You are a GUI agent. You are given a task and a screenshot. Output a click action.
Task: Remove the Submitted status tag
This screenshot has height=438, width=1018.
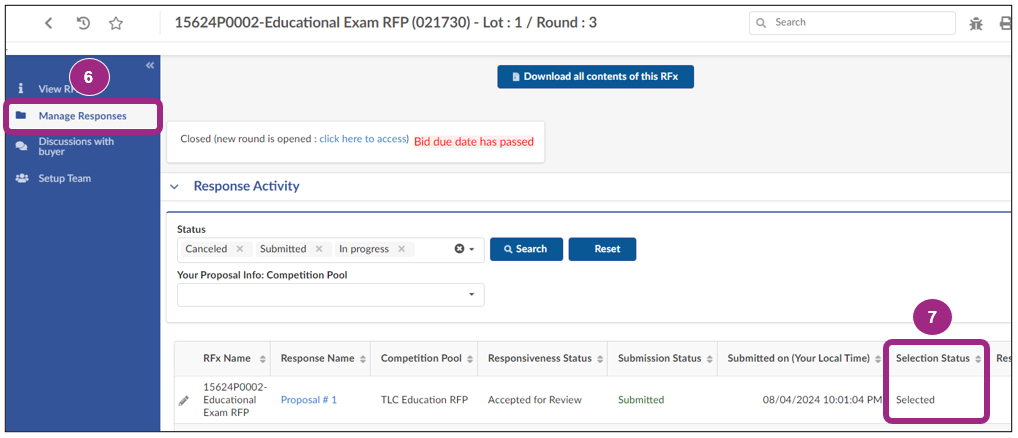pos(319,249)
